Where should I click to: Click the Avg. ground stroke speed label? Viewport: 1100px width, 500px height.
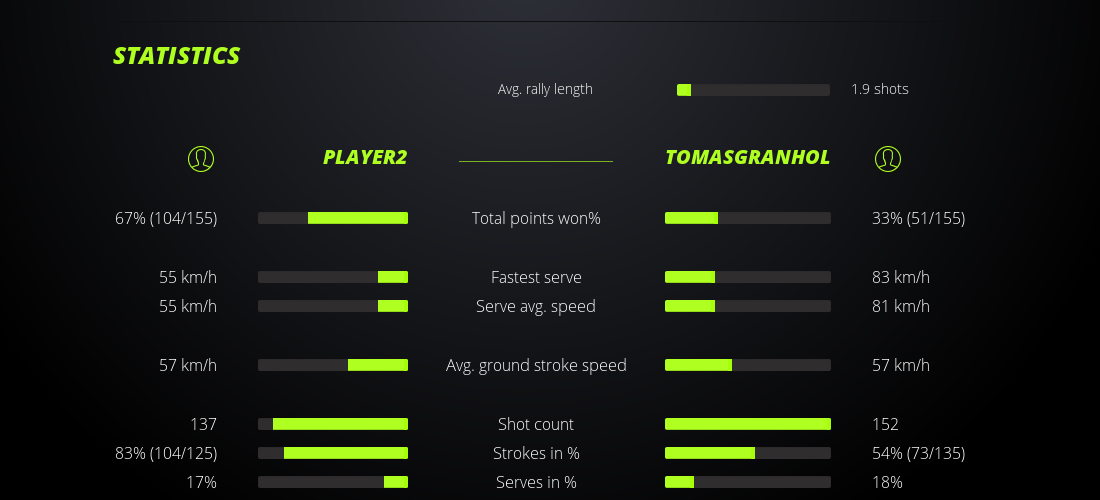point(536,365)
